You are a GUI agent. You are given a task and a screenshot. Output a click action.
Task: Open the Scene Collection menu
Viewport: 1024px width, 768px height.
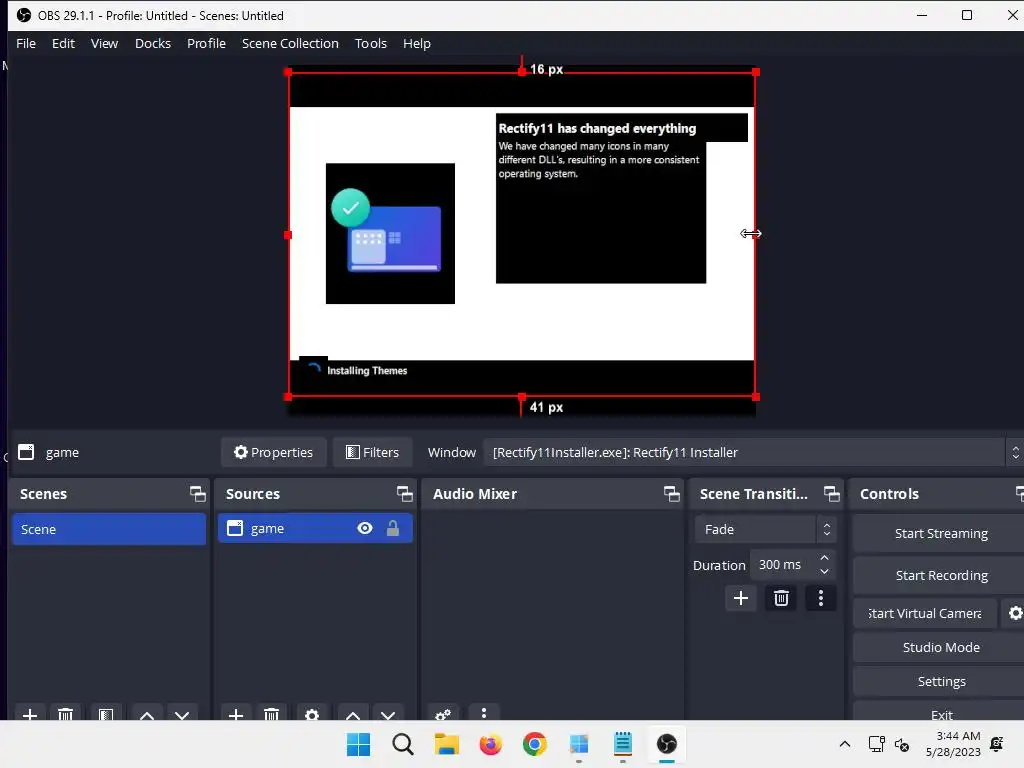[x=290, y=44]
